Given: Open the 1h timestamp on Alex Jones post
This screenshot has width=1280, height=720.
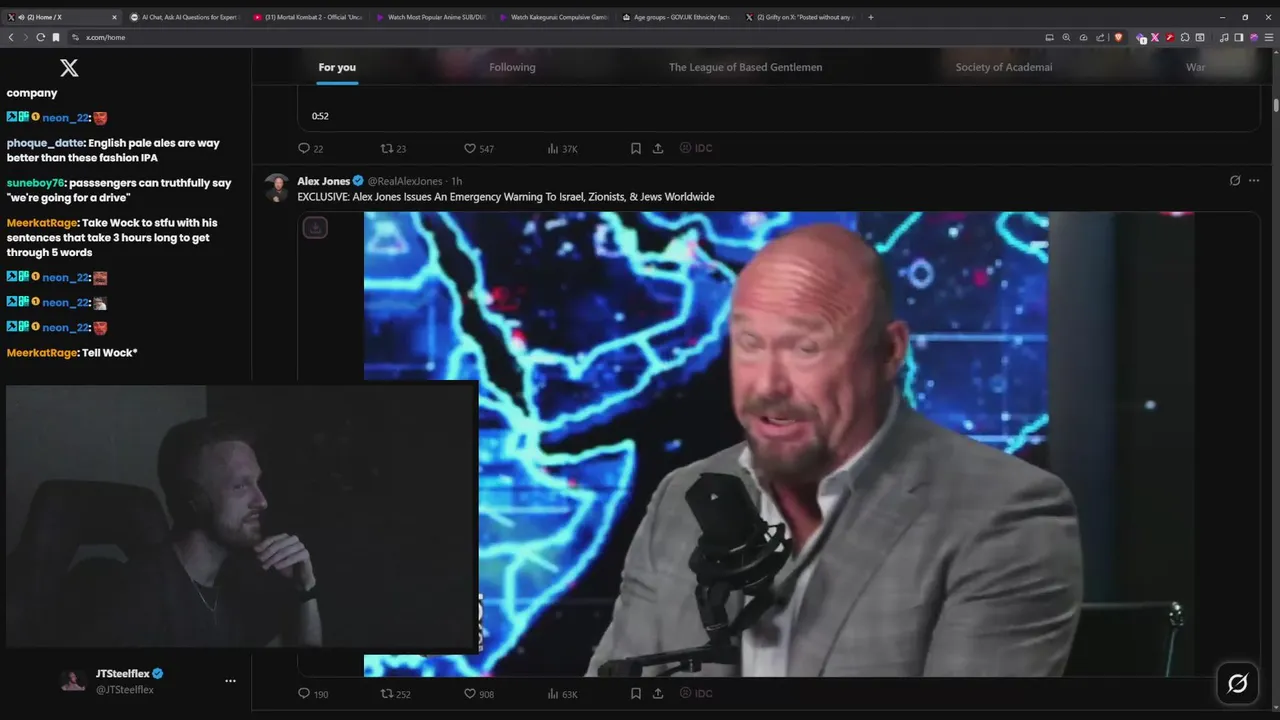Looking at the screenshot, I should (x=457, y=181).
